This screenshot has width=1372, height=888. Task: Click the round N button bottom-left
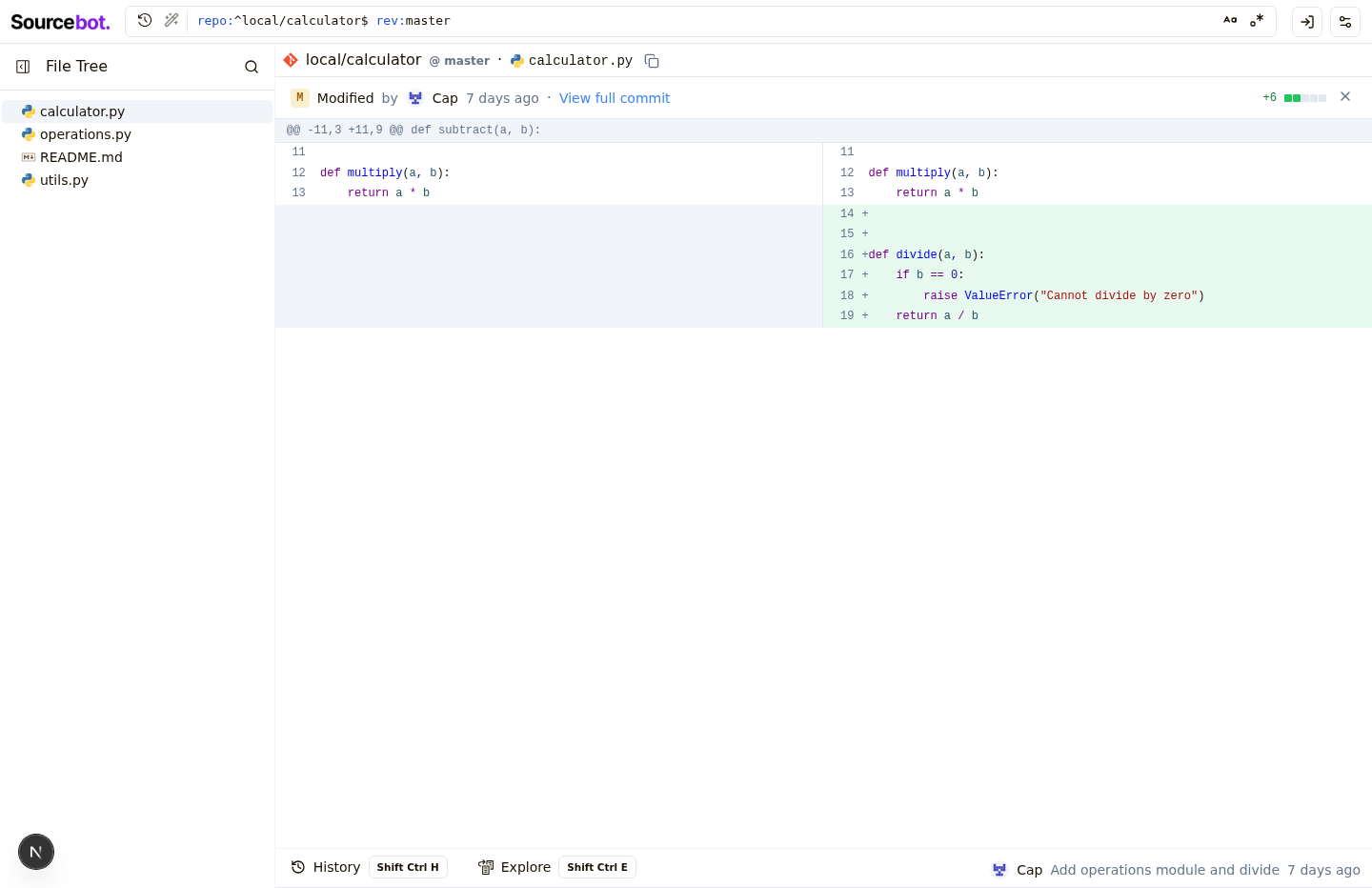pos(36,852)
